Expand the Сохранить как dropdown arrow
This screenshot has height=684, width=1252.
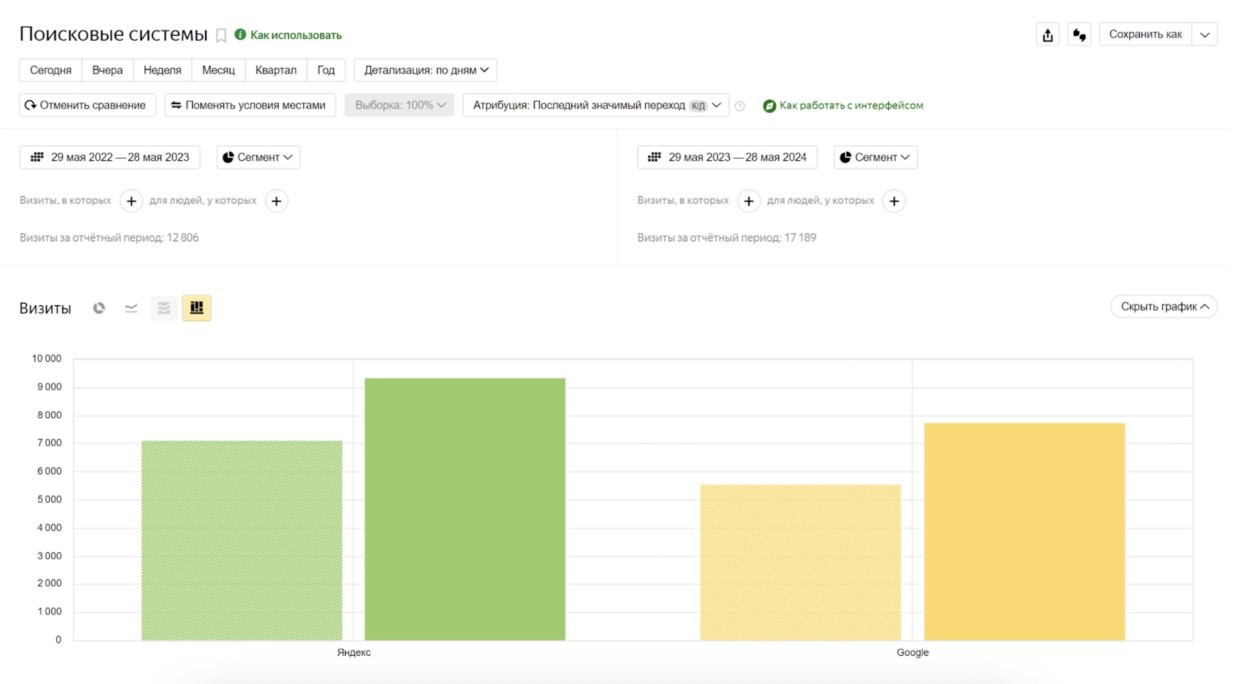pos(1204,34)
